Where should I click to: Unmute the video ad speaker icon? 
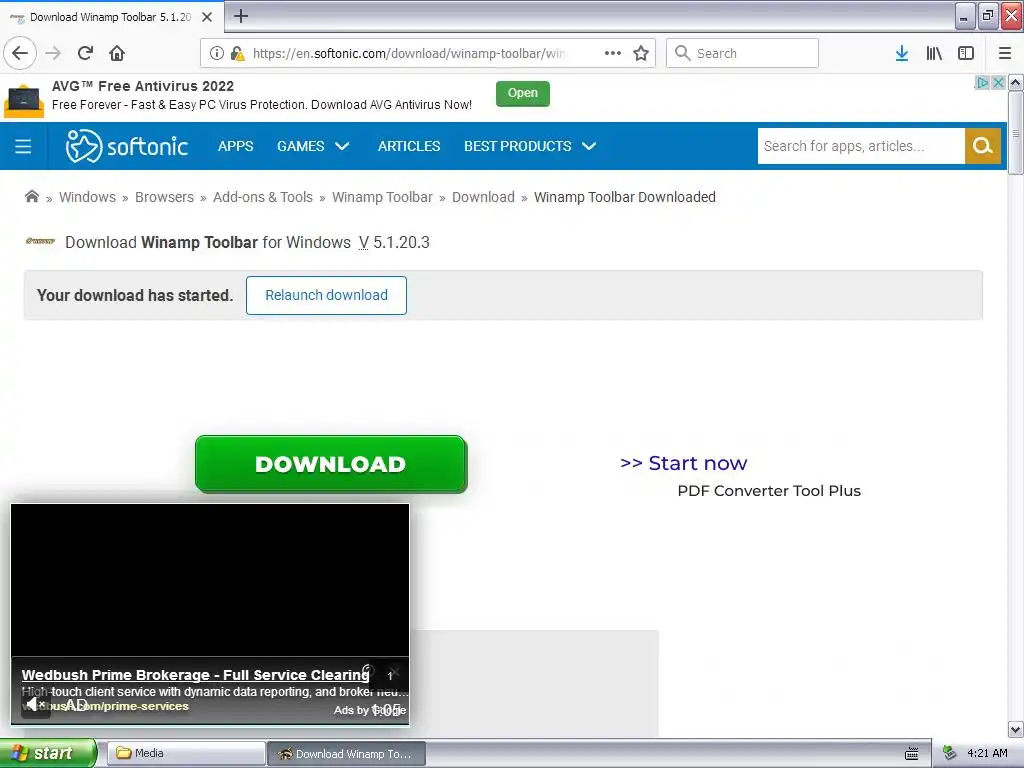coord(35,704)
